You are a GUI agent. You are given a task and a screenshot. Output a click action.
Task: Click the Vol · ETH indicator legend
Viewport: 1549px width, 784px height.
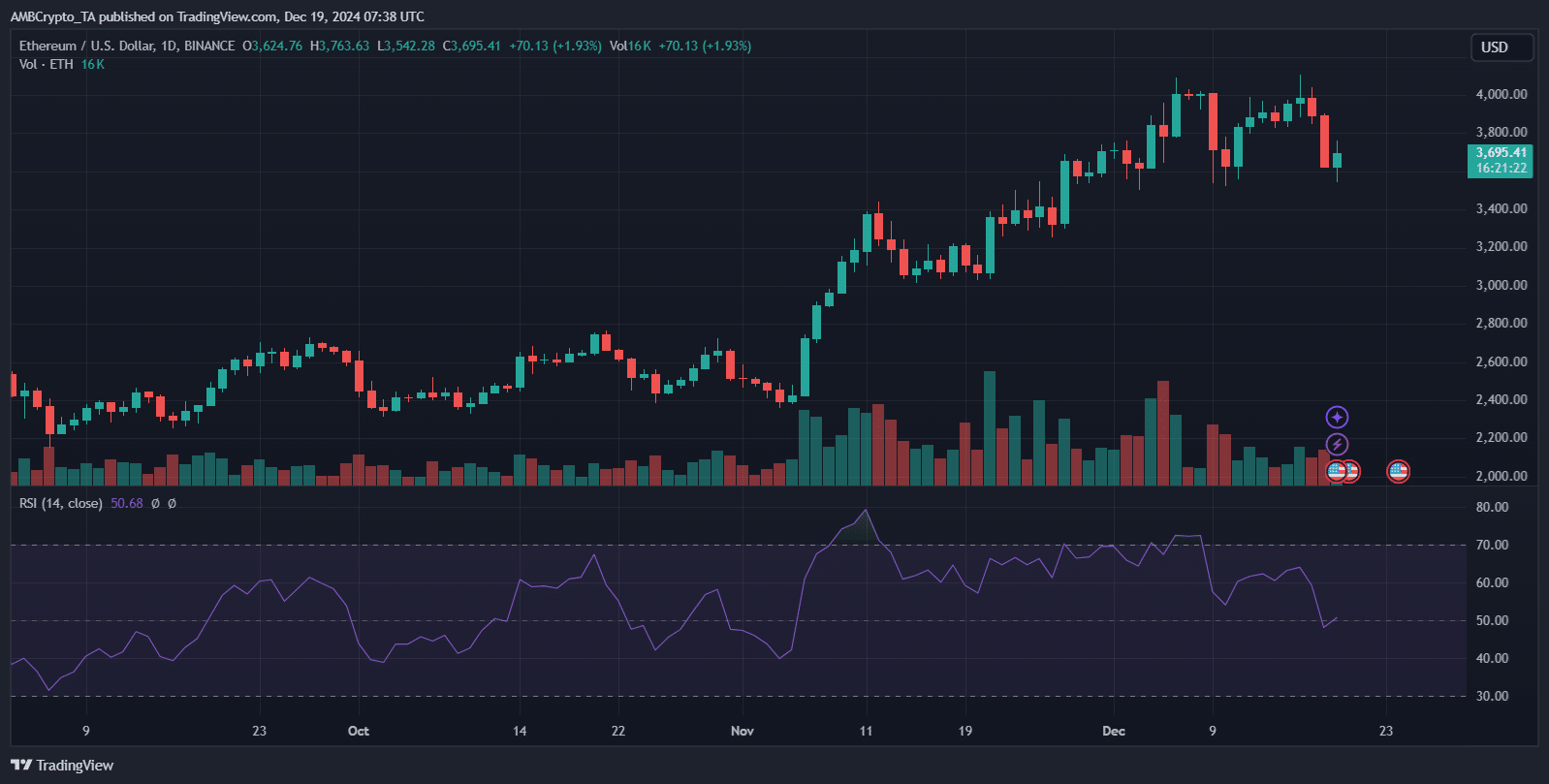point(46,64)
